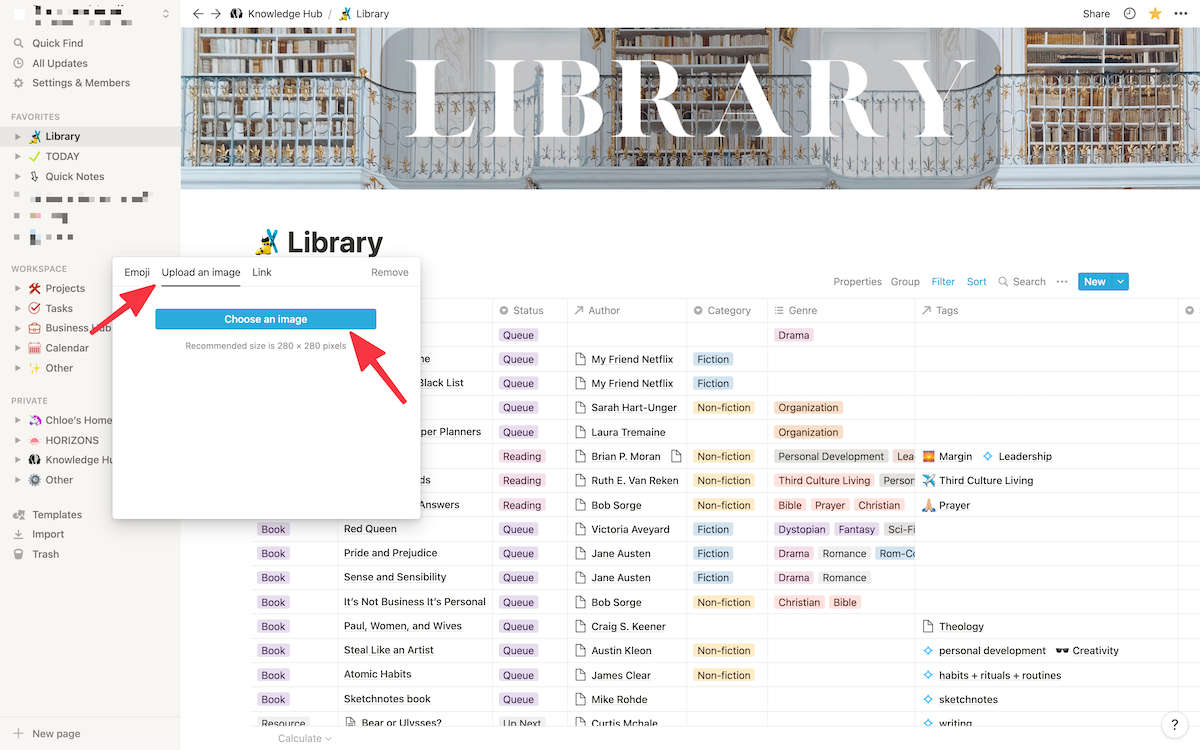Click the Choose an image button
Viewport: 1200px width, 750px height.
pyautogui.click(x=265, y=319)
